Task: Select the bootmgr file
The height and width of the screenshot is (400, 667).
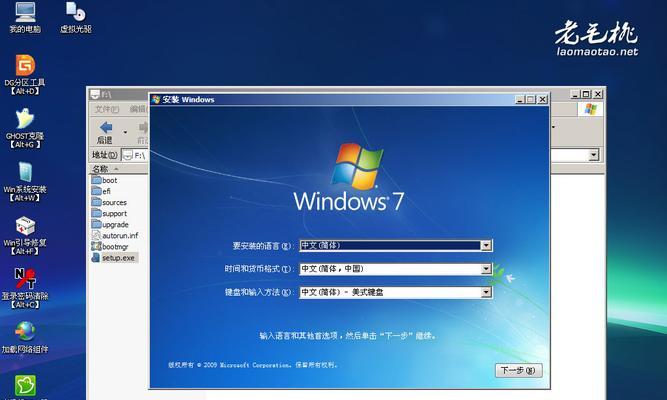Action: [110, 246]
